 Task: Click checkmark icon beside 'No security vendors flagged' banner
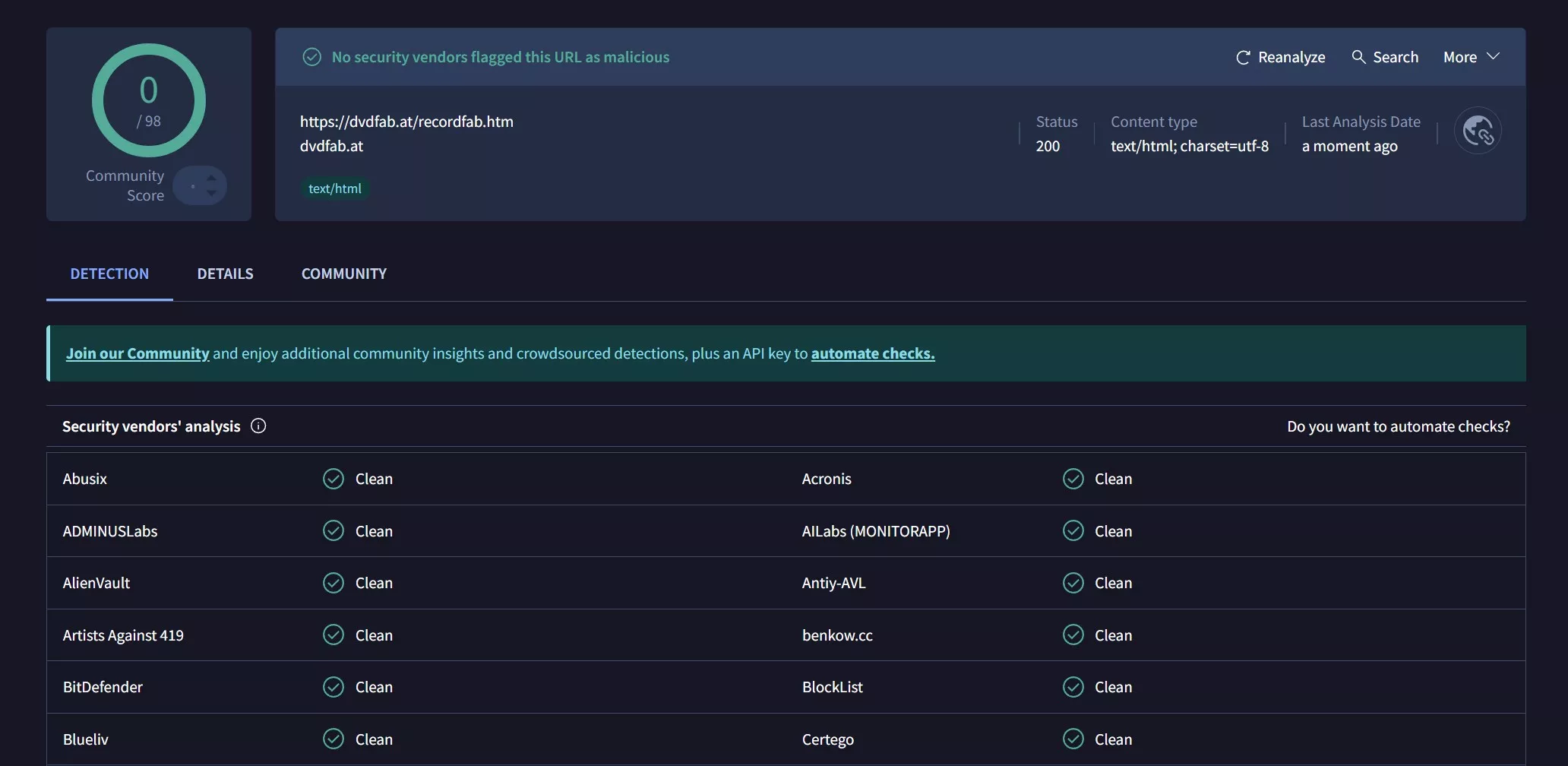[x=311, y=57]
